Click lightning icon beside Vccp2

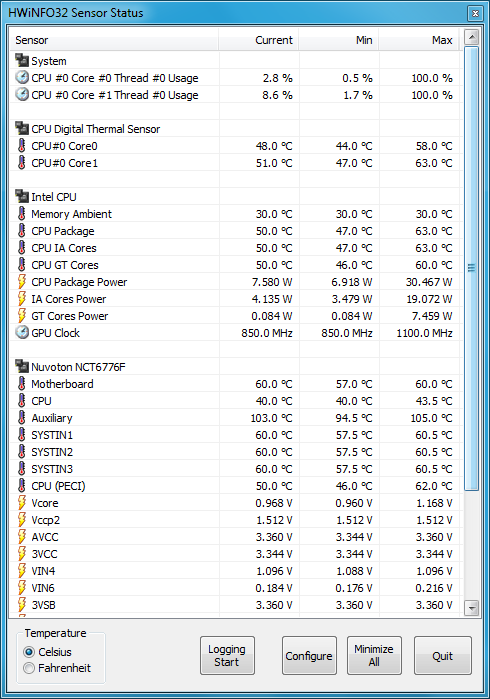[21, 519]
